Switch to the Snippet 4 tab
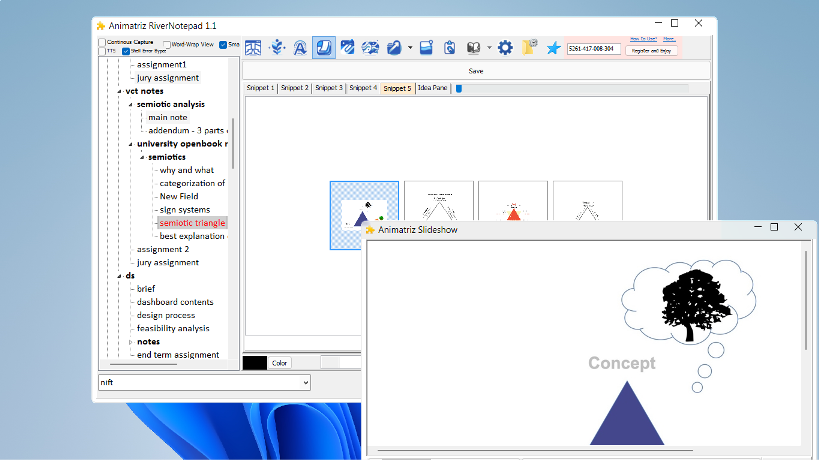 tap(363, 88)
